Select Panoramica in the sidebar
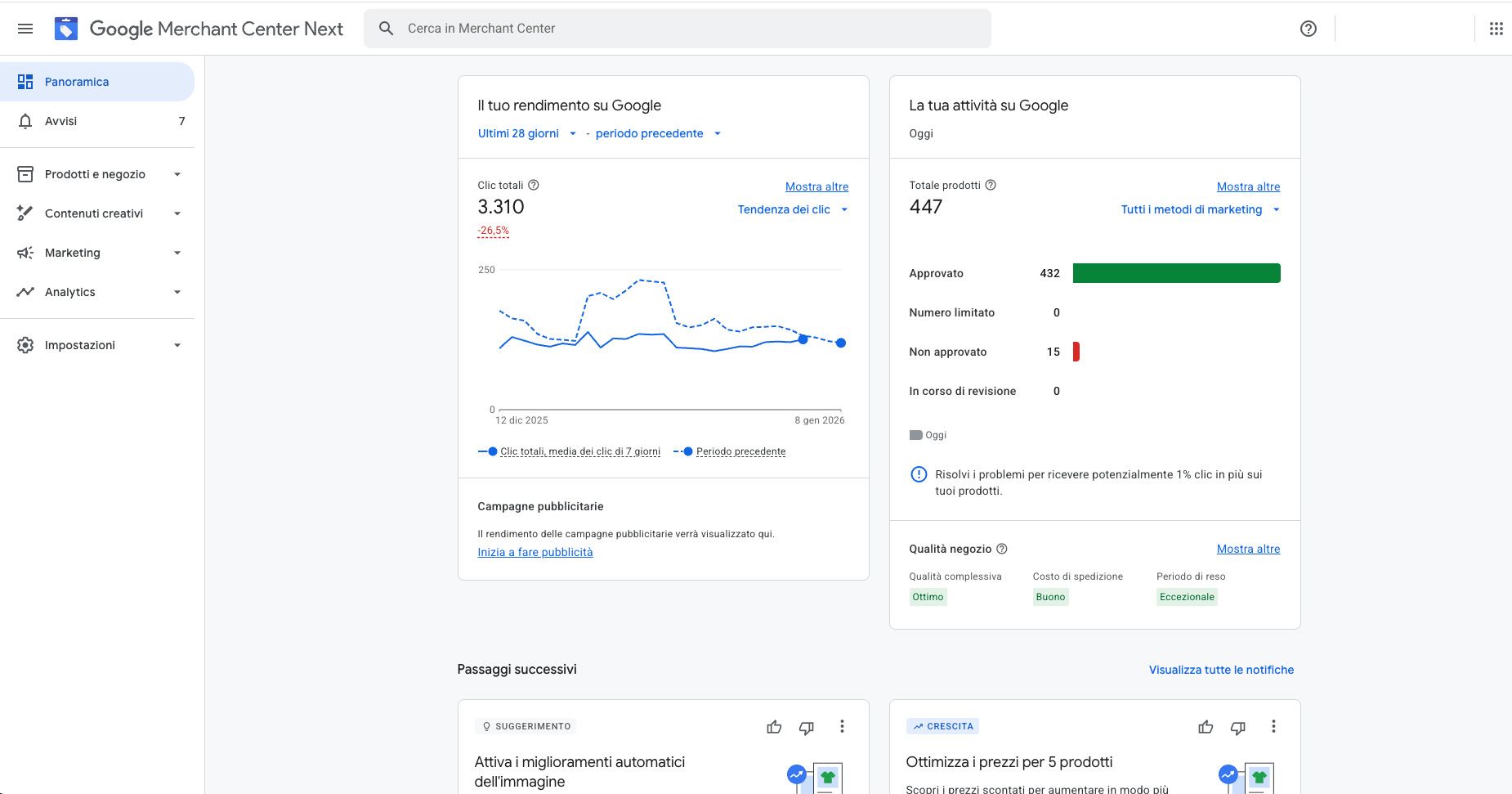Screen dimensions: 1512x794 97,82
